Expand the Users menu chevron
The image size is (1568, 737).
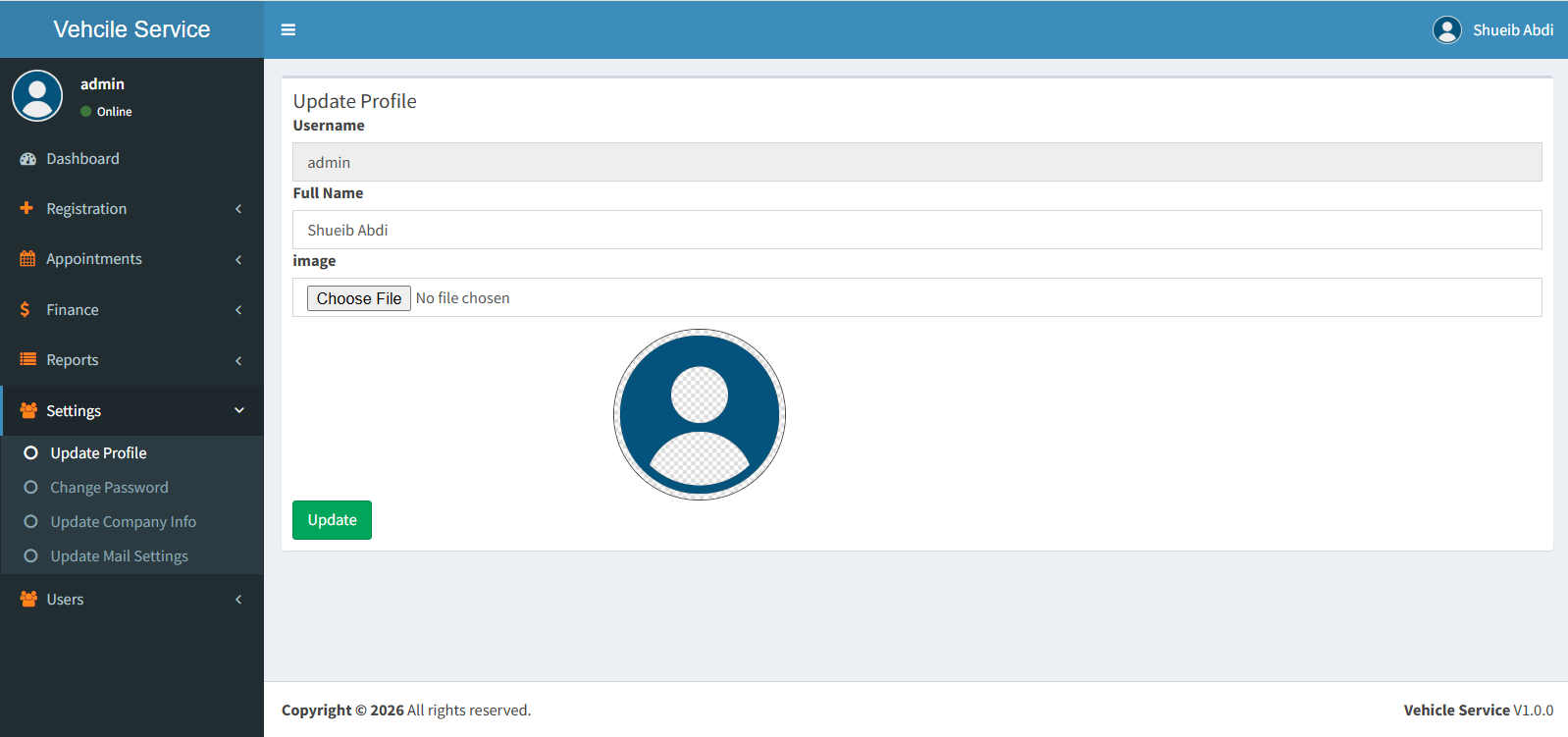(x=238, y=600)
